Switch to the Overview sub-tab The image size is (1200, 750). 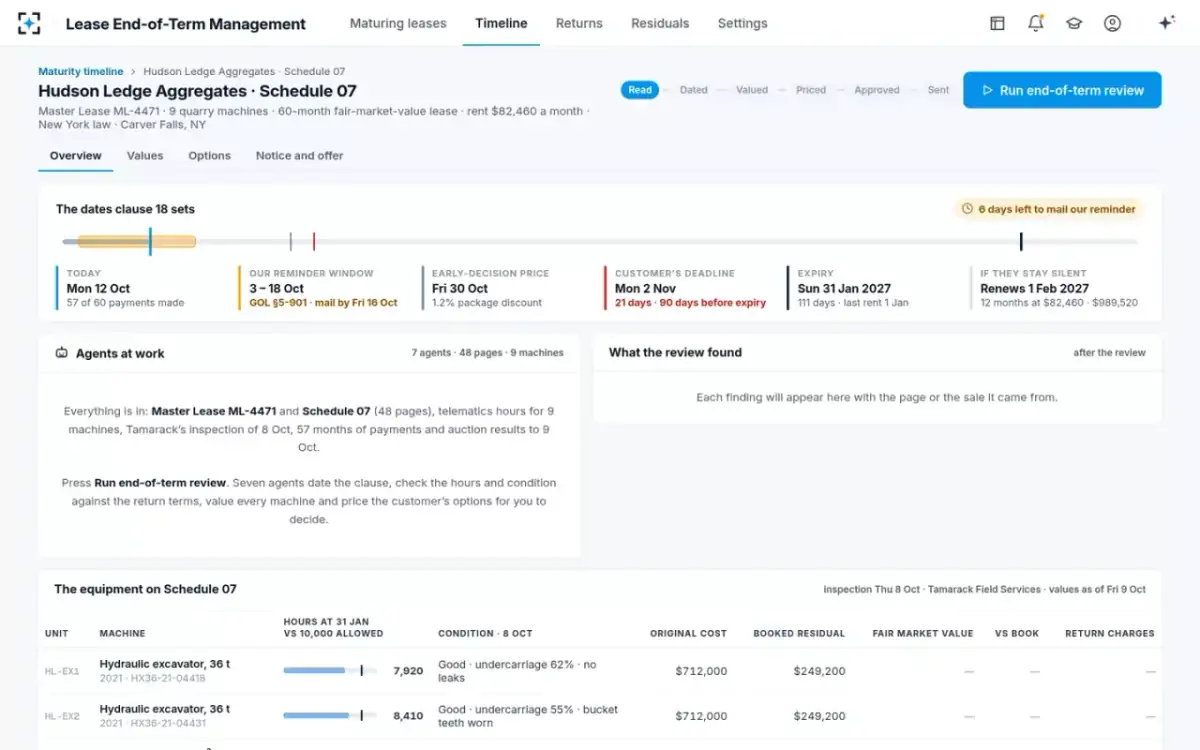(x=76, y=156)
